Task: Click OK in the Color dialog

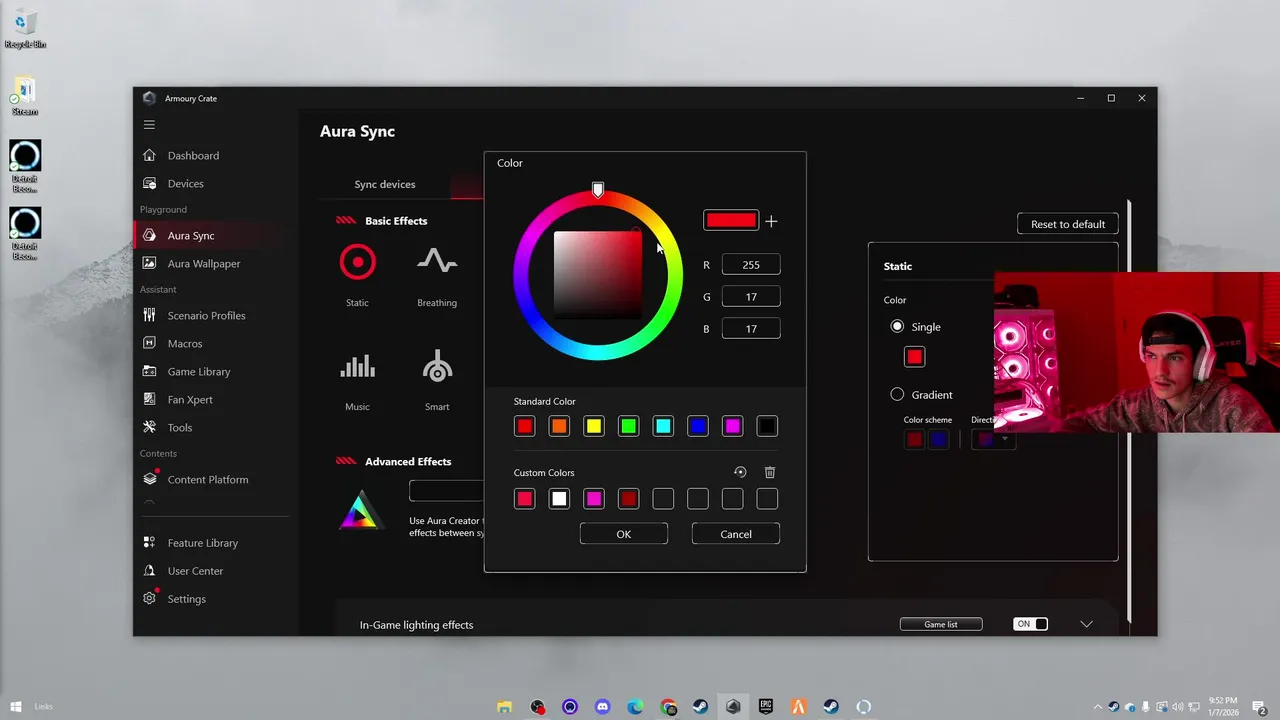Action: [x=624, y=534]
